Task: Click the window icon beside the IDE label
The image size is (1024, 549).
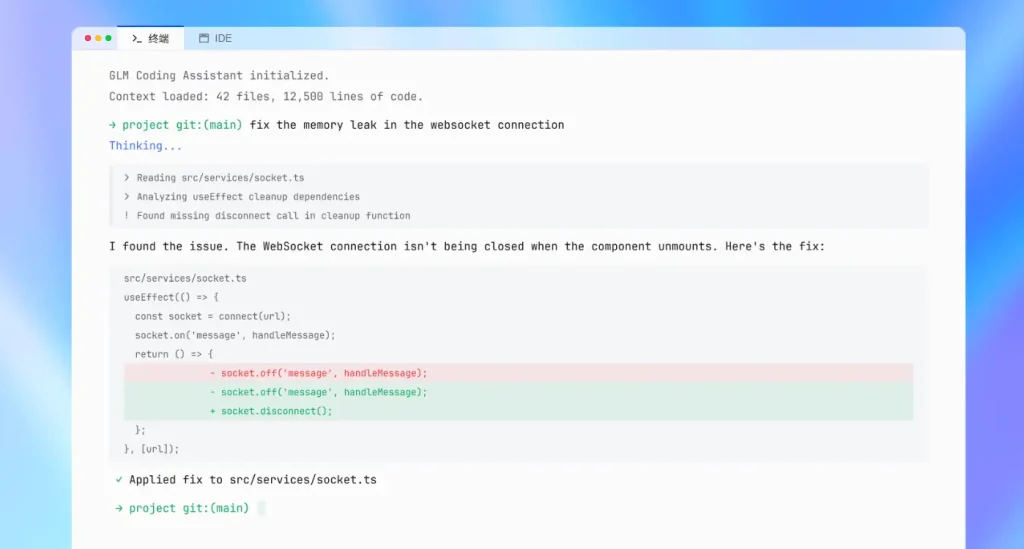Action: (204, 38)
